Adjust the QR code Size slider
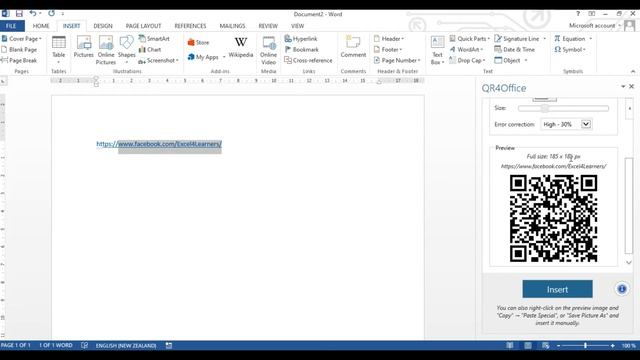 [563, 108]
